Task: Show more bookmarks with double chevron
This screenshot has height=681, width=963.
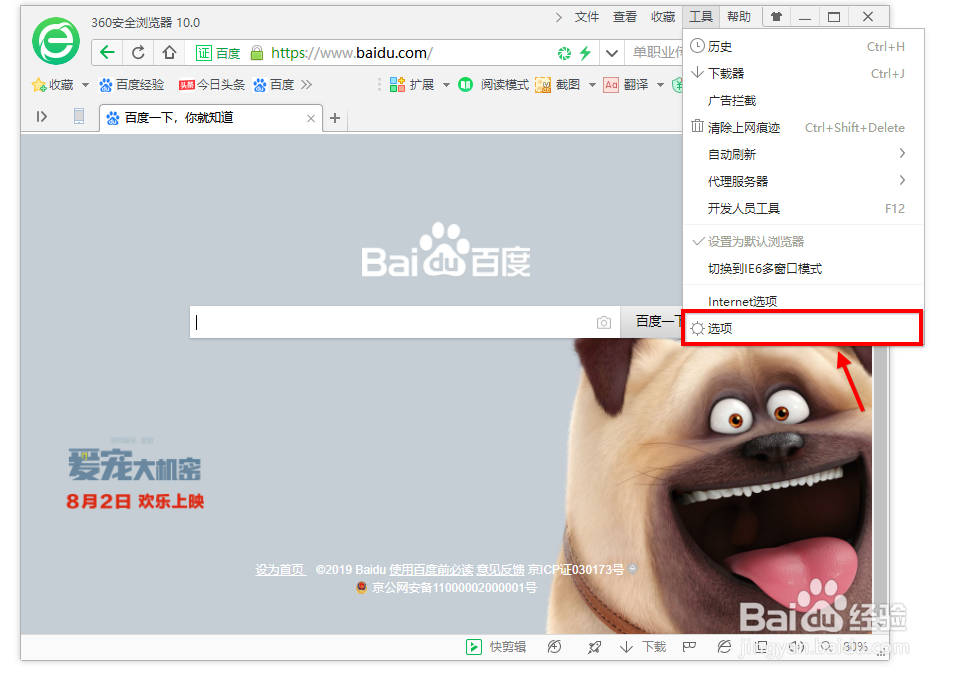Action: (306, 85)
